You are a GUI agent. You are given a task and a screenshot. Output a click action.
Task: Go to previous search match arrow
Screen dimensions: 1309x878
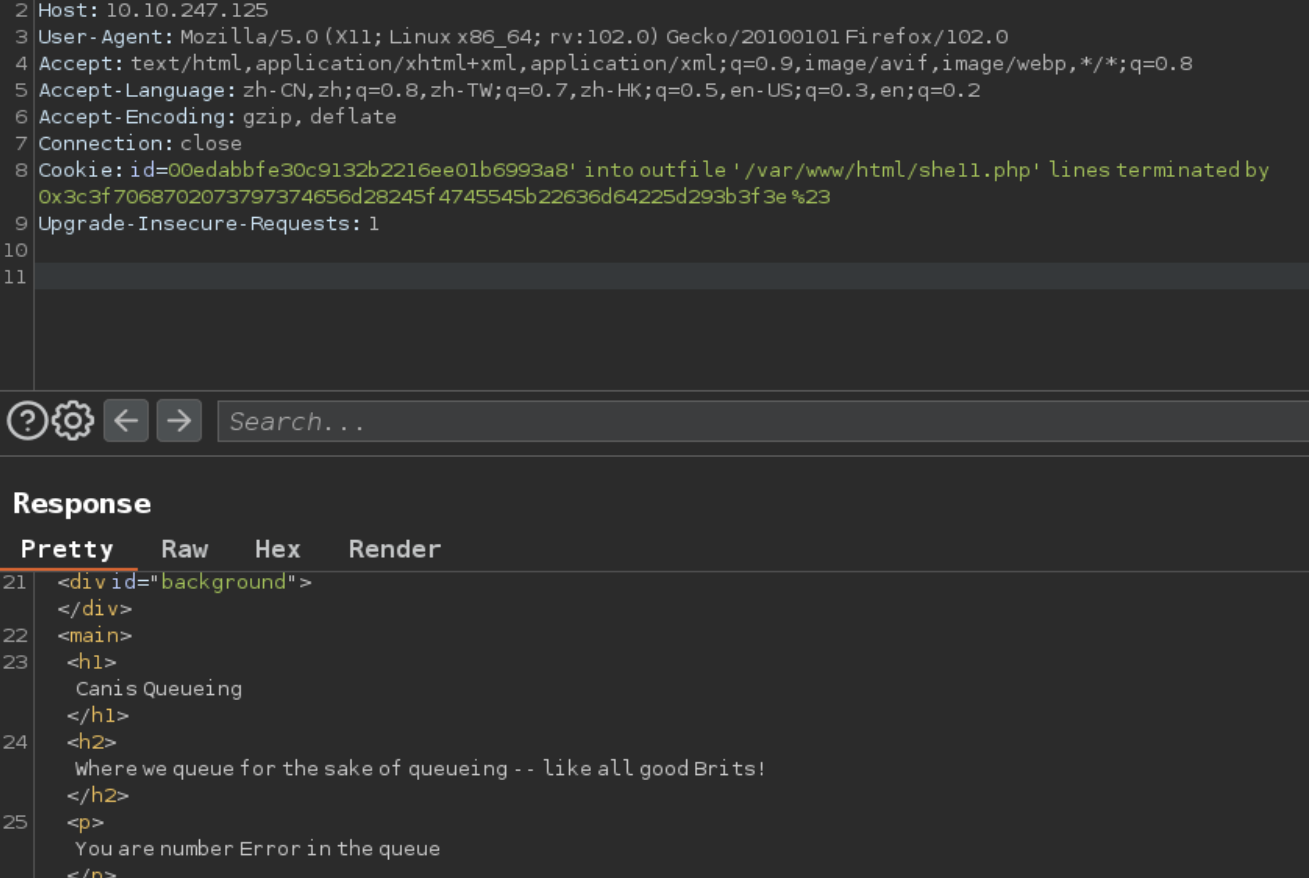click(126, 421)
